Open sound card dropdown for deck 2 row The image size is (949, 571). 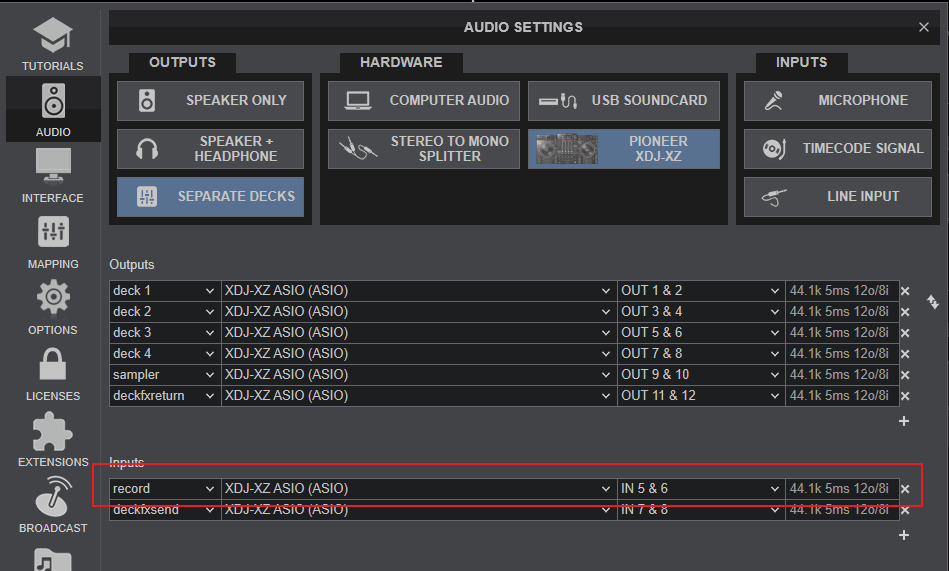[419, 312]
